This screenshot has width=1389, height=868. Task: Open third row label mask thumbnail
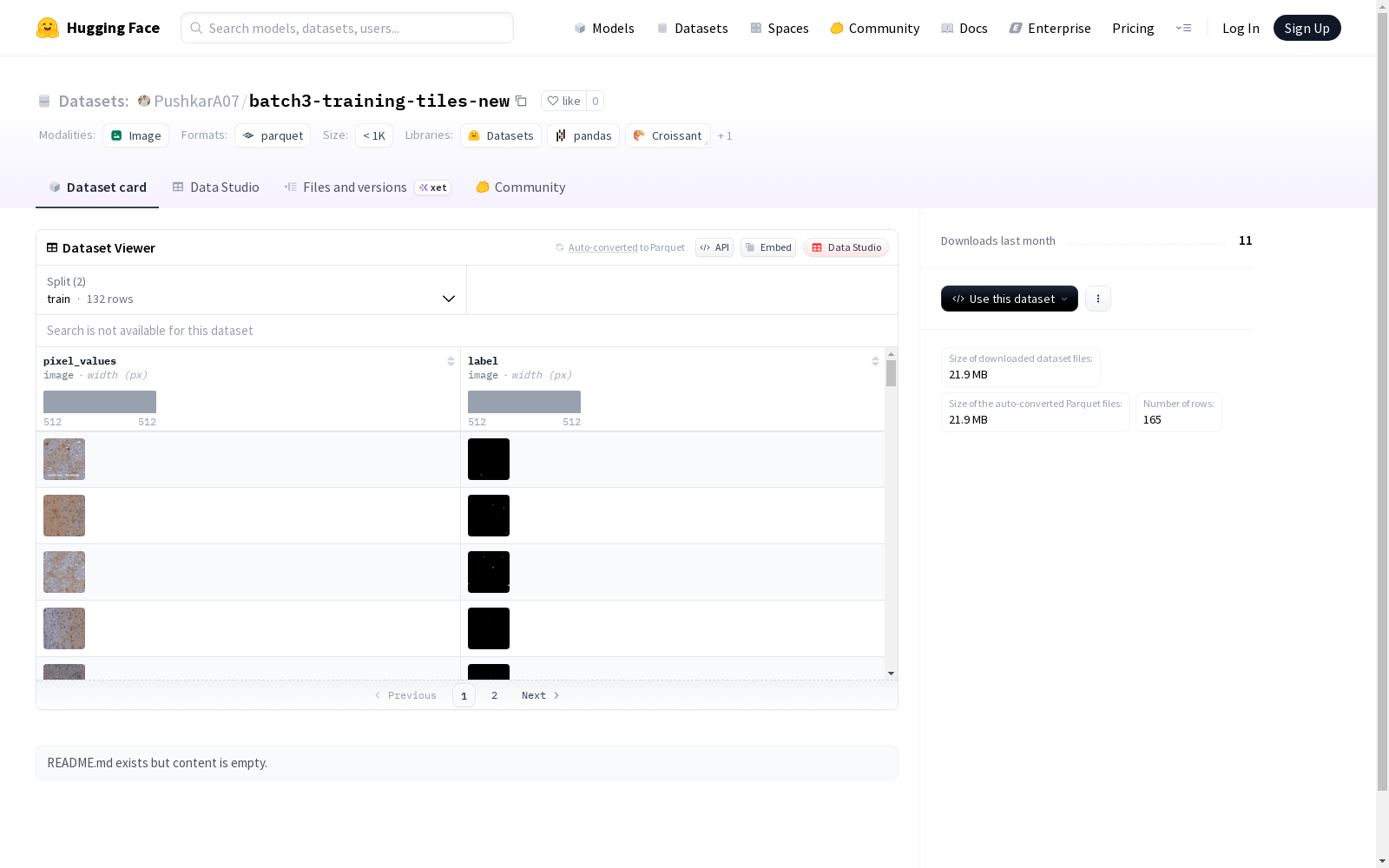489,572
